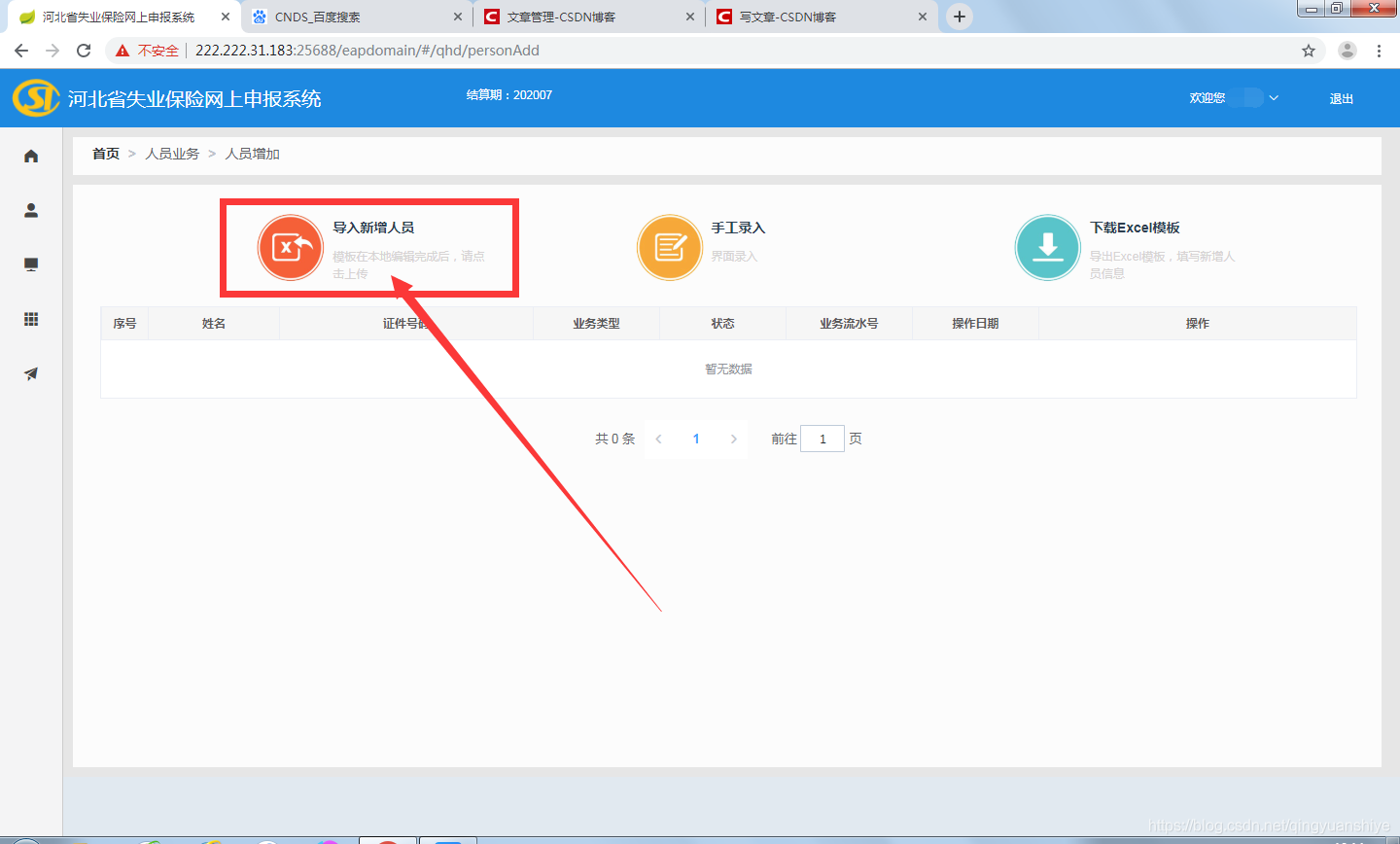1400x844 pixels.
Task: Open the grid icon in left sidebar
Action: tap(31, 319)
